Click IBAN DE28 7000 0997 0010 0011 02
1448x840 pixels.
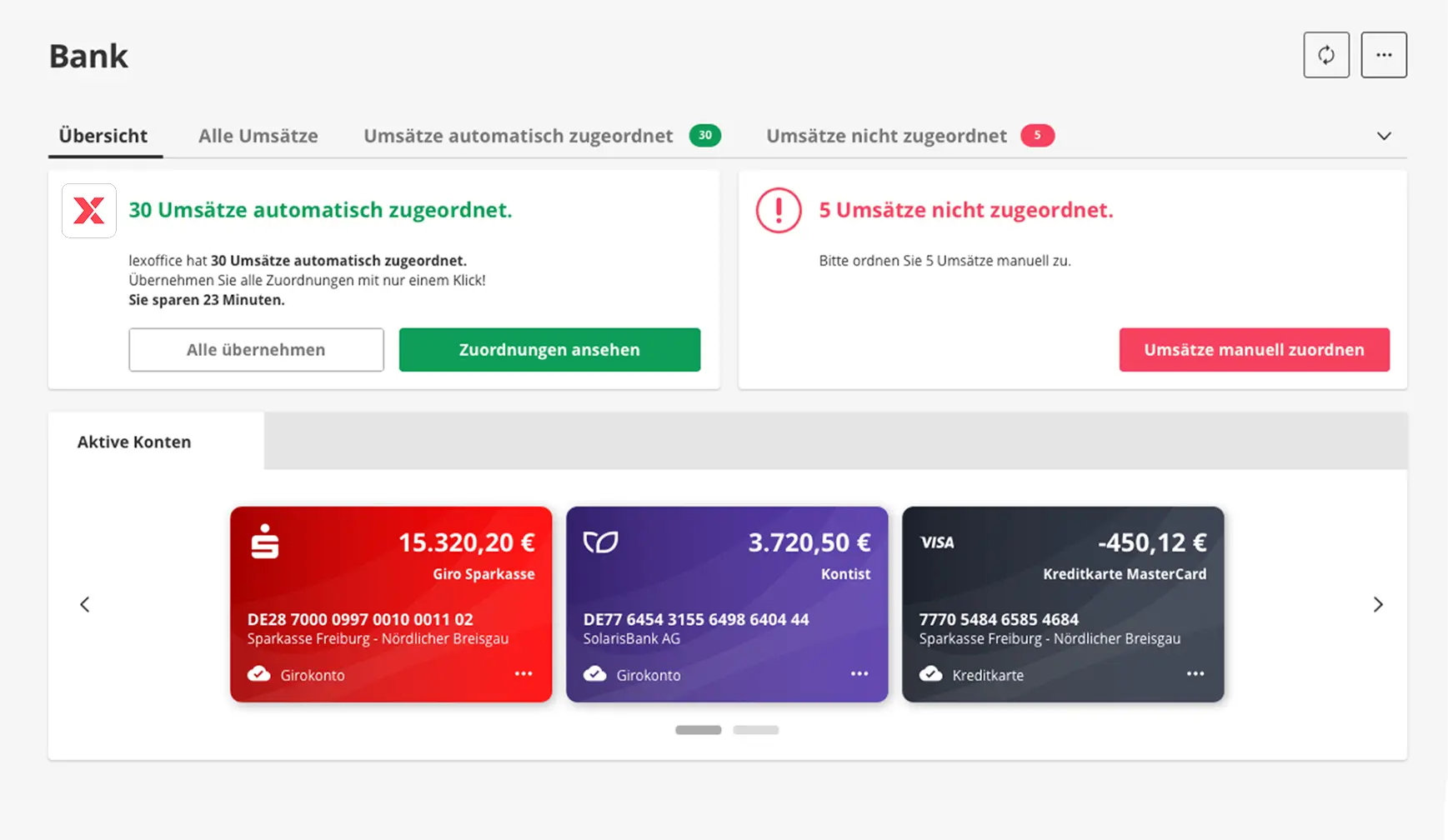click(x=360, y=619)
